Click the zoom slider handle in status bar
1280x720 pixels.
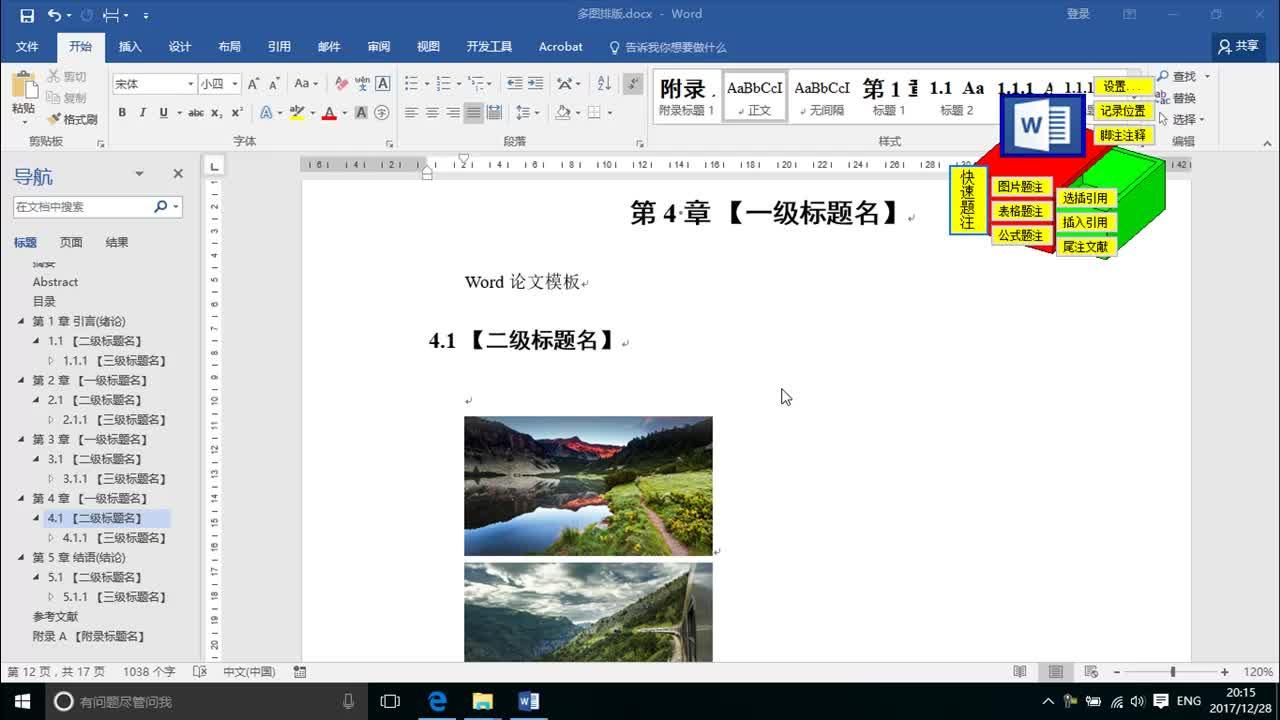point(1172,672)
